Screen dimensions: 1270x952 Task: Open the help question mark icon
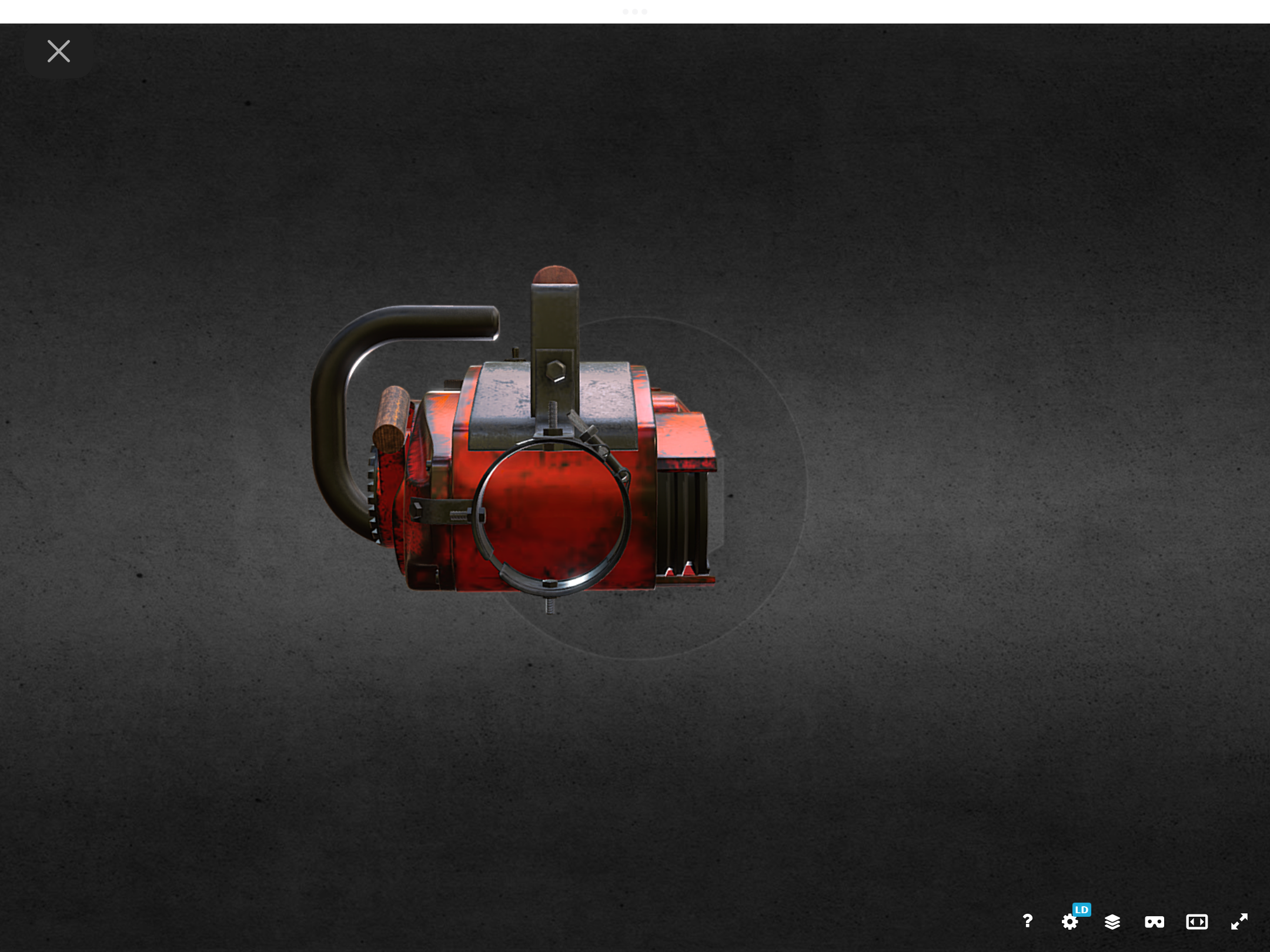[1027, 921]
